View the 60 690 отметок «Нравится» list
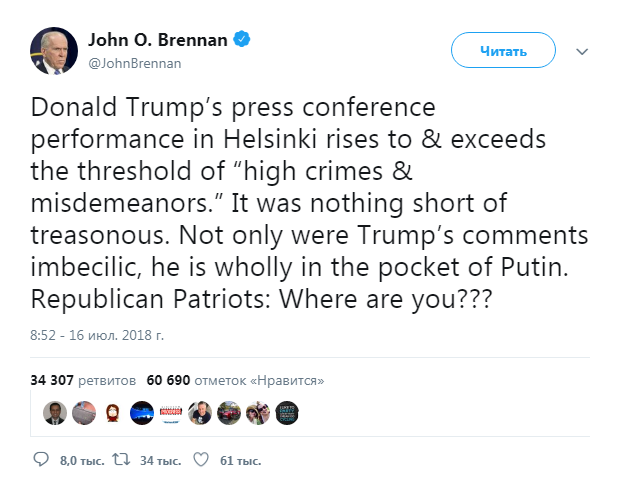Viewport: 623px width, 487px height. coord(235,381)
